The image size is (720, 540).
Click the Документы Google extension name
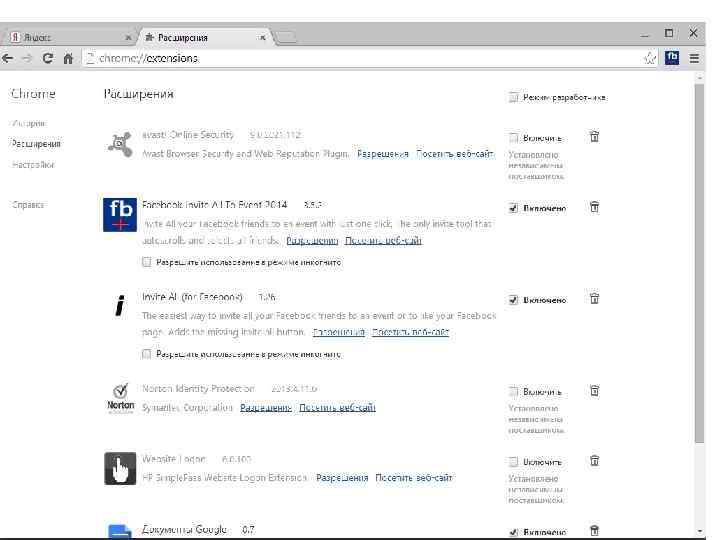click(184, 529)
